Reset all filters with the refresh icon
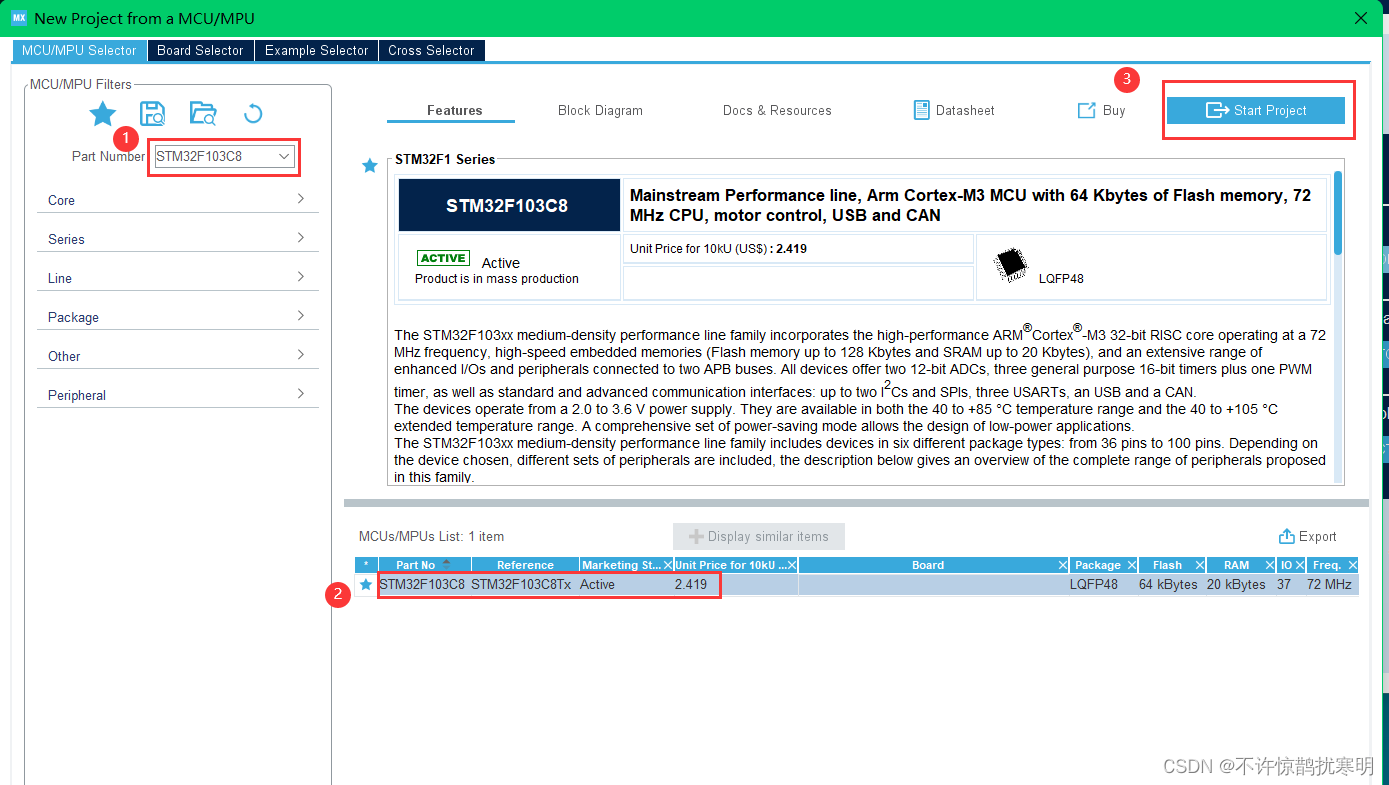This screenshot has width=1389, height=785. (253, 113)
